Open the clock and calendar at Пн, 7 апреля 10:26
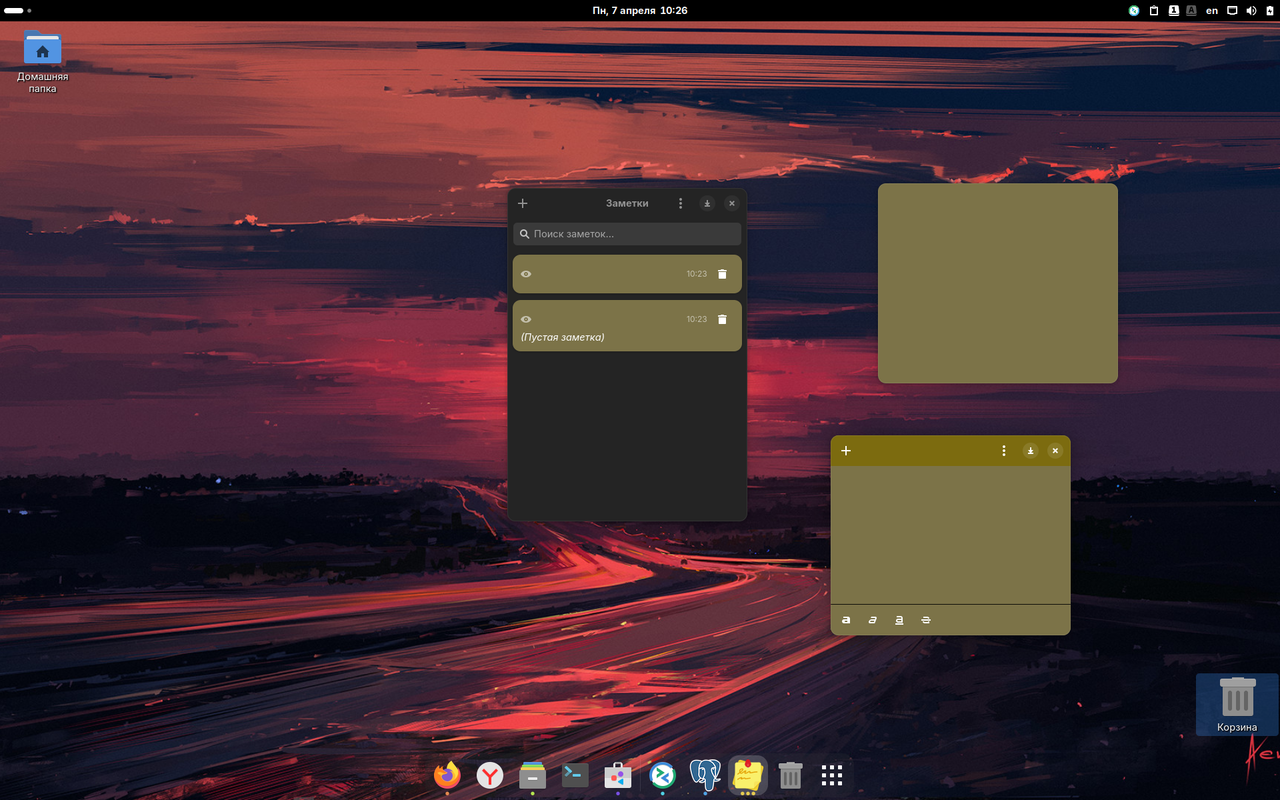The width and height of the screenshot is (1280, 800). click(x=640, y=10)
